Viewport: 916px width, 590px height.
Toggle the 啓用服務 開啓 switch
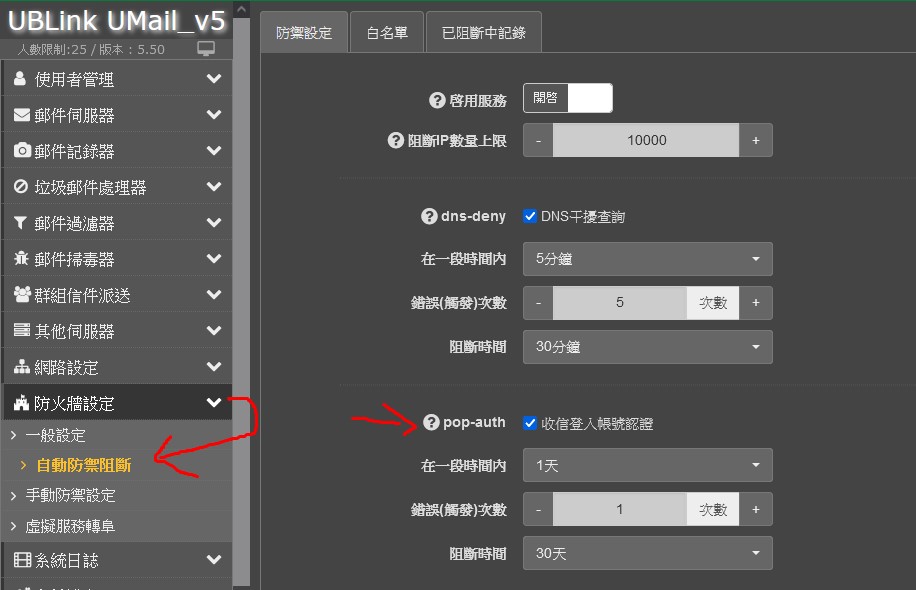point(567,98)
